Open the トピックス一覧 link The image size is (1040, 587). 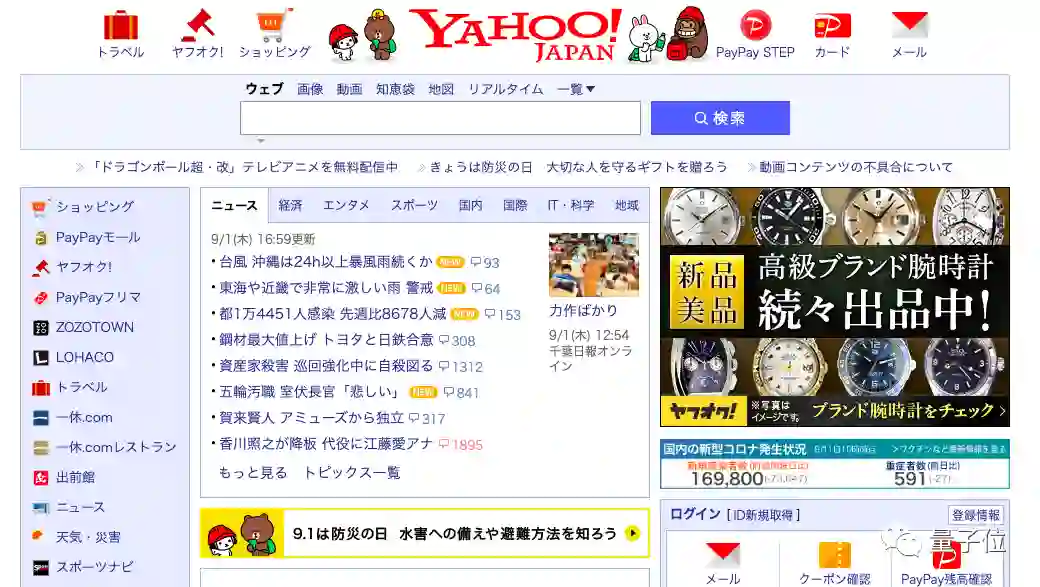(352, 472)
